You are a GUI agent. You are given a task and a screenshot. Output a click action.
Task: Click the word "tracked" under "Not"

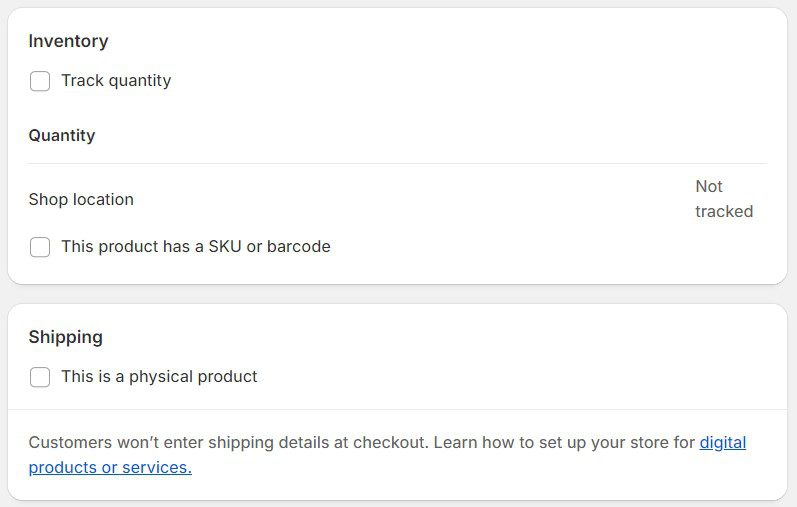pos(724,212)
